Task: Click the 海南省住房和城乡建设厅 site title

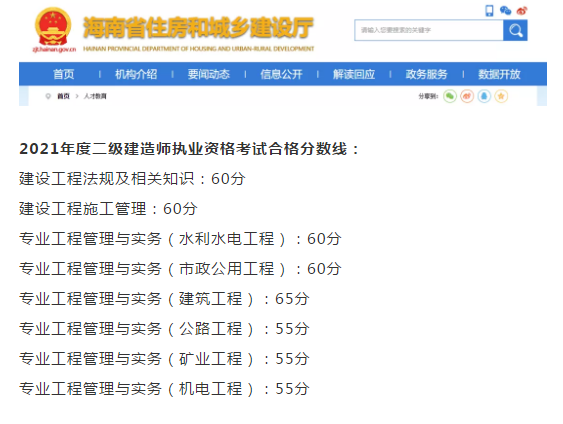Action: point(198,28)
